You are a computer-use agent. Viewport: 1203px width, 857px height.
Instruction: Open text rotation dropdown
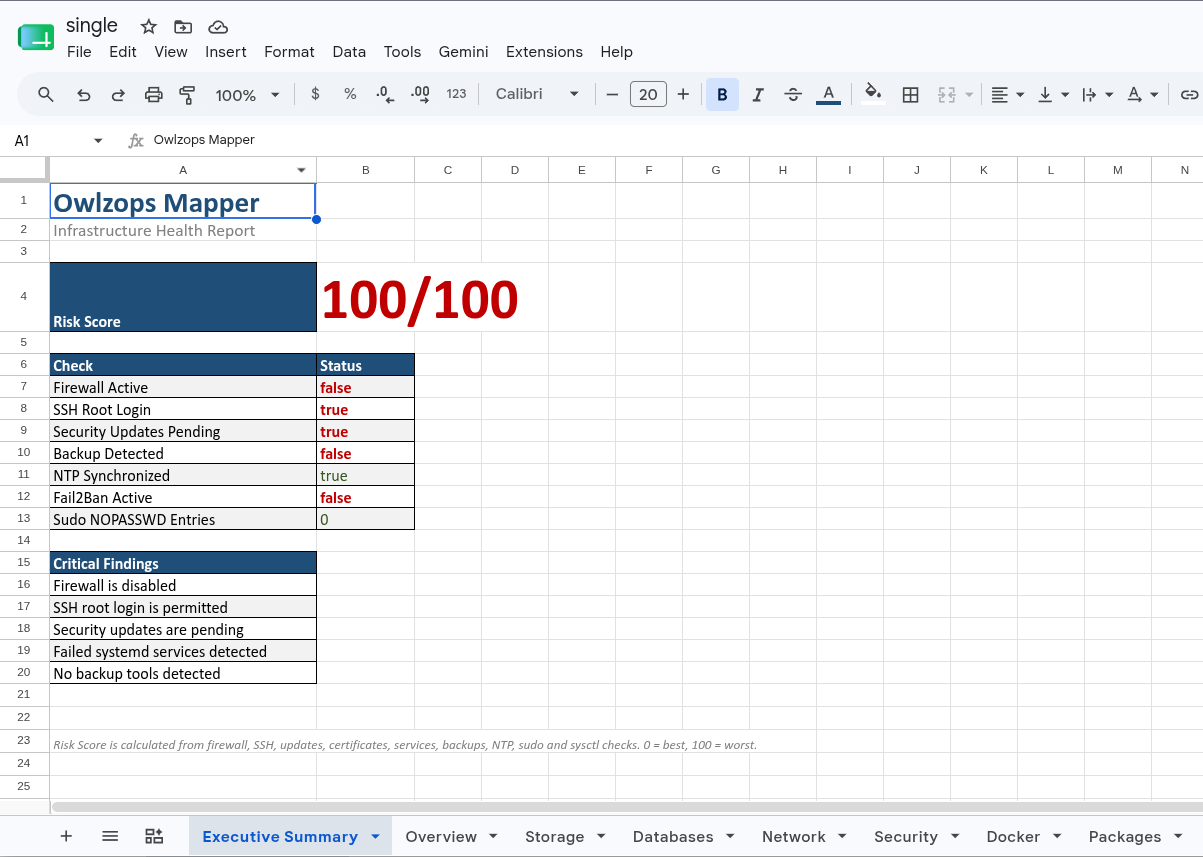click(x=1142, y=94)
